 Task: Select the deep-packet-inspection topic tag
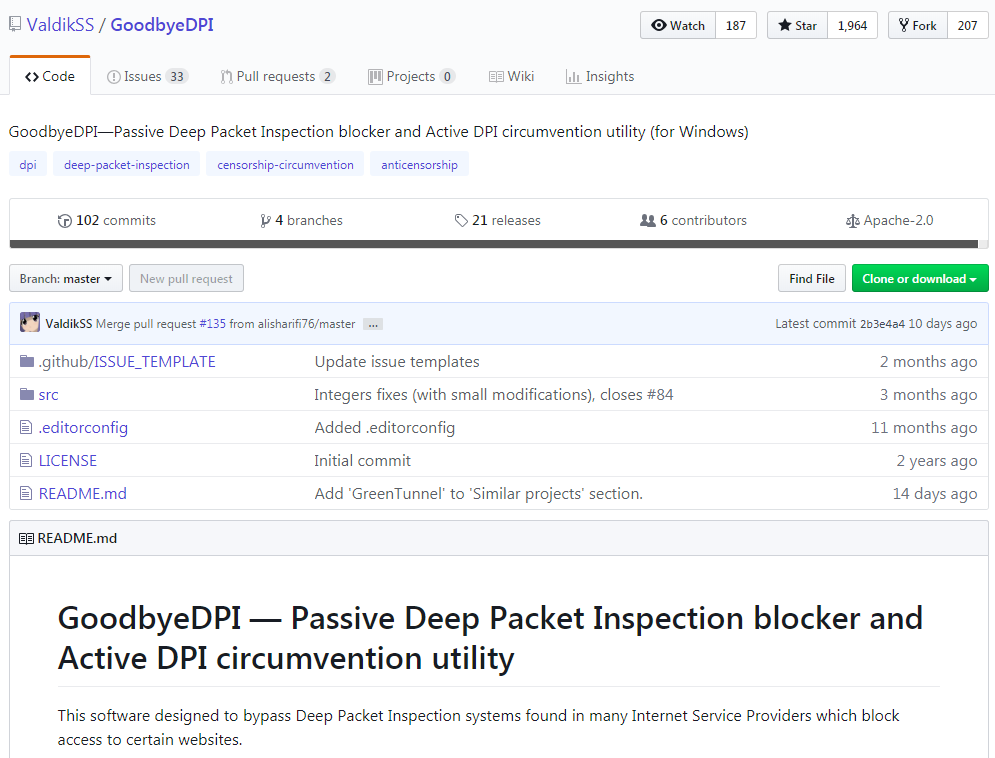point(126,162)
